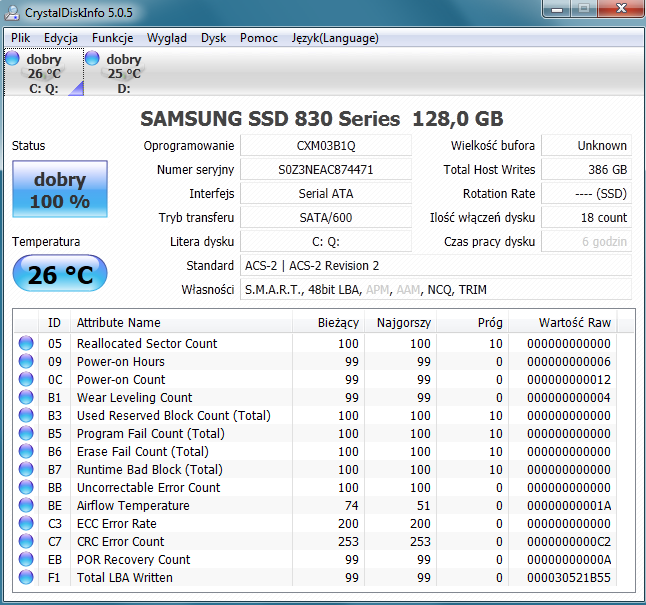Click raw value 00030521B55 of Total LBA Written
The width and height of the screenshot is (646, 605).
(x=569, y=577)
